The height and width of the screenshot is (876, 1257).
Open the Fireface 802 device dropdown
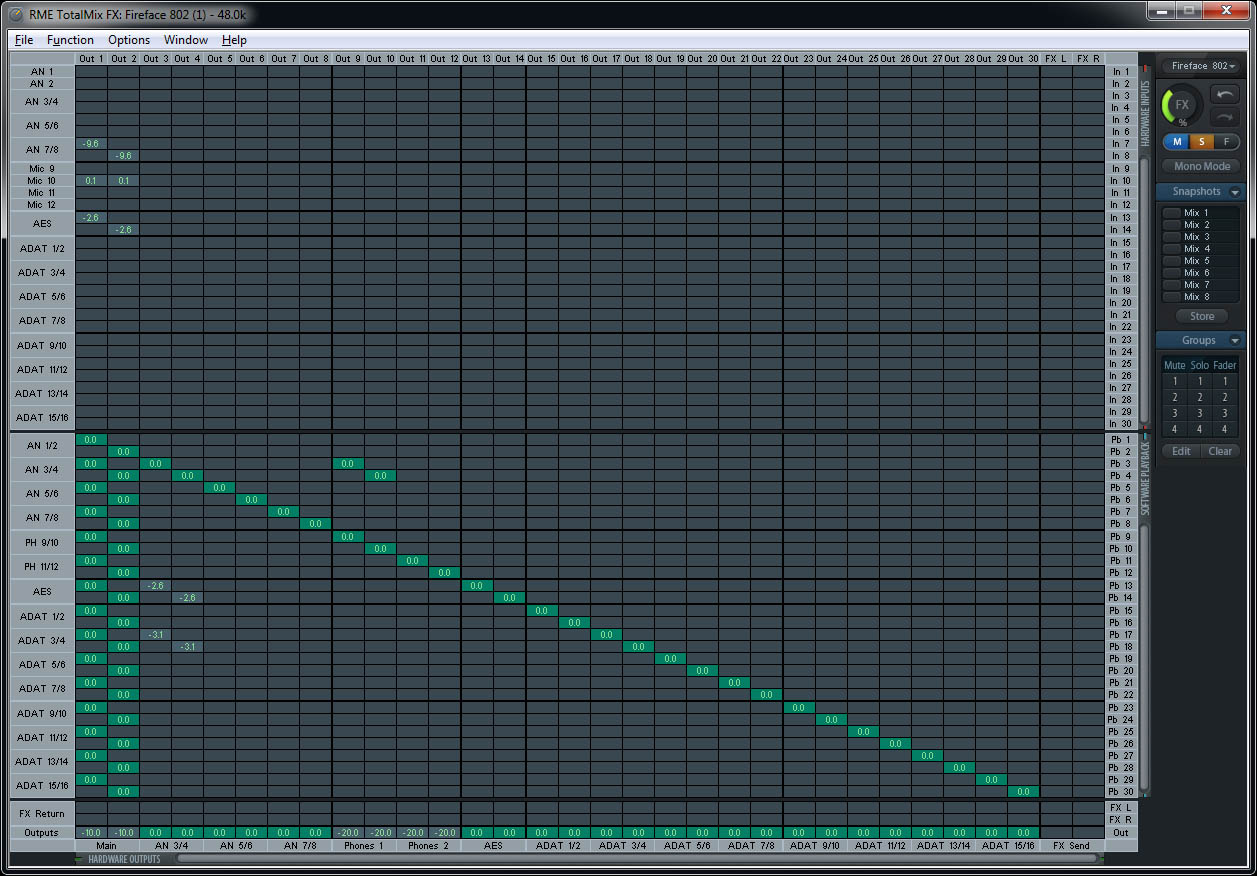pyautogui.click(x=1201, y=66)
